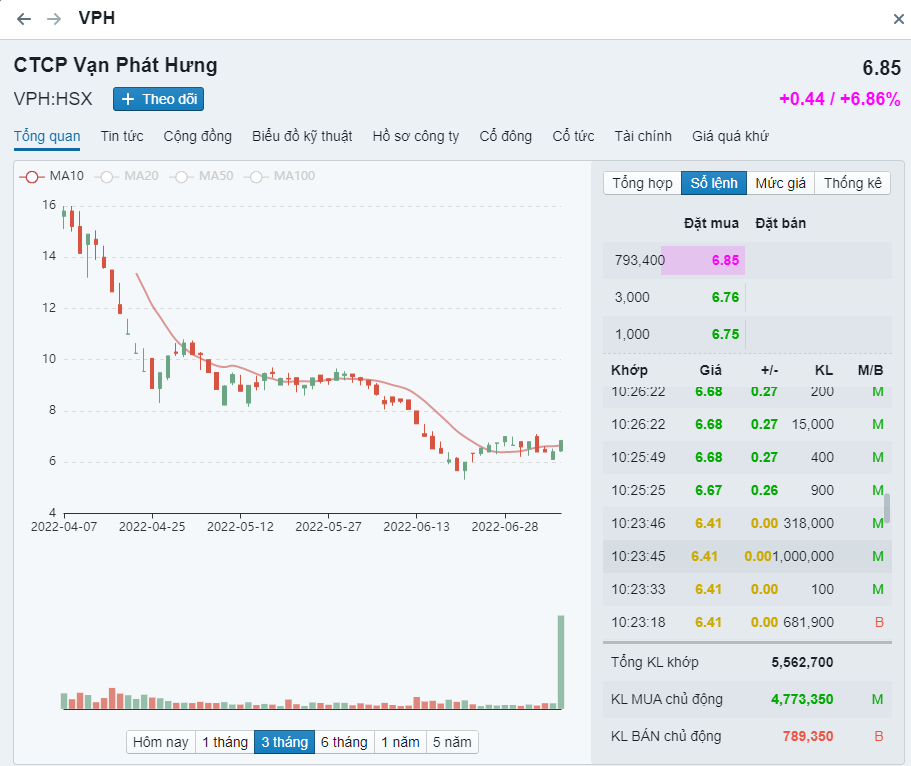Set chart range to 6 tháng
This screenshot has width=911, height=766.
pyautogui.click(x=344, y=742)
